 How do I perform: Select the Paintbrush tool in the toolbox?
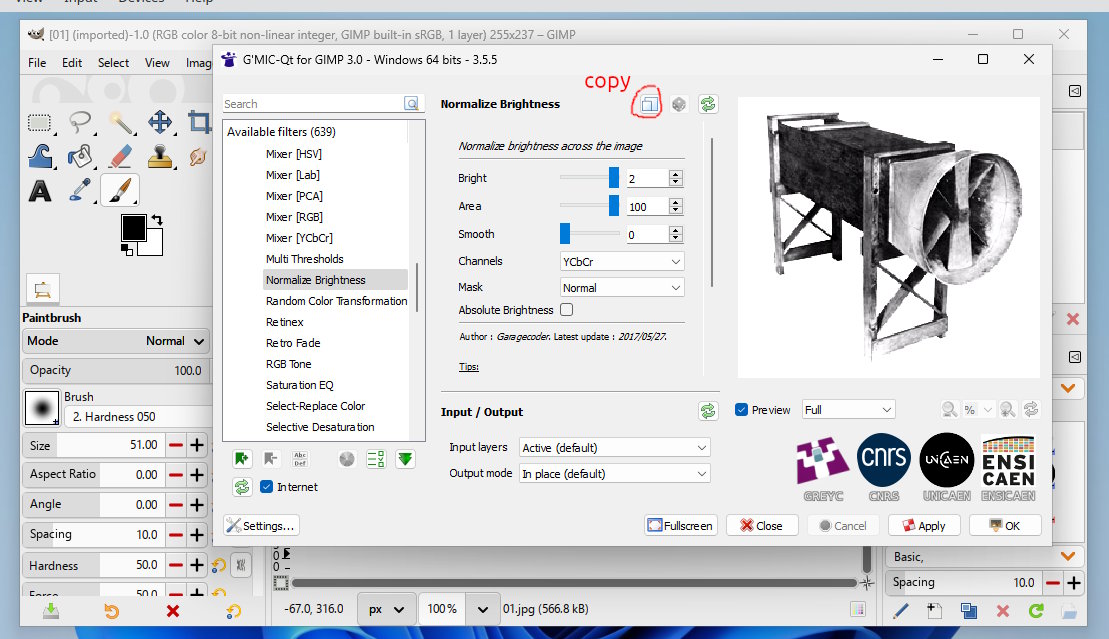pyautogui.click(x=120, y=189)
